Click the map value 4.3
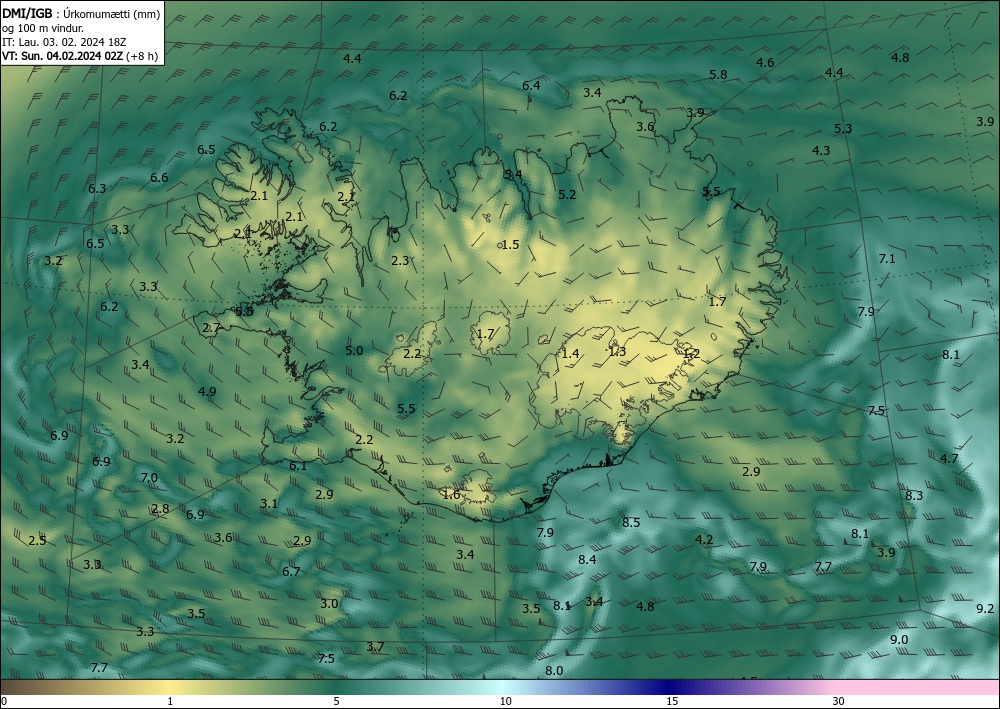Screen dimensions: 1000x709 point(821,150)
